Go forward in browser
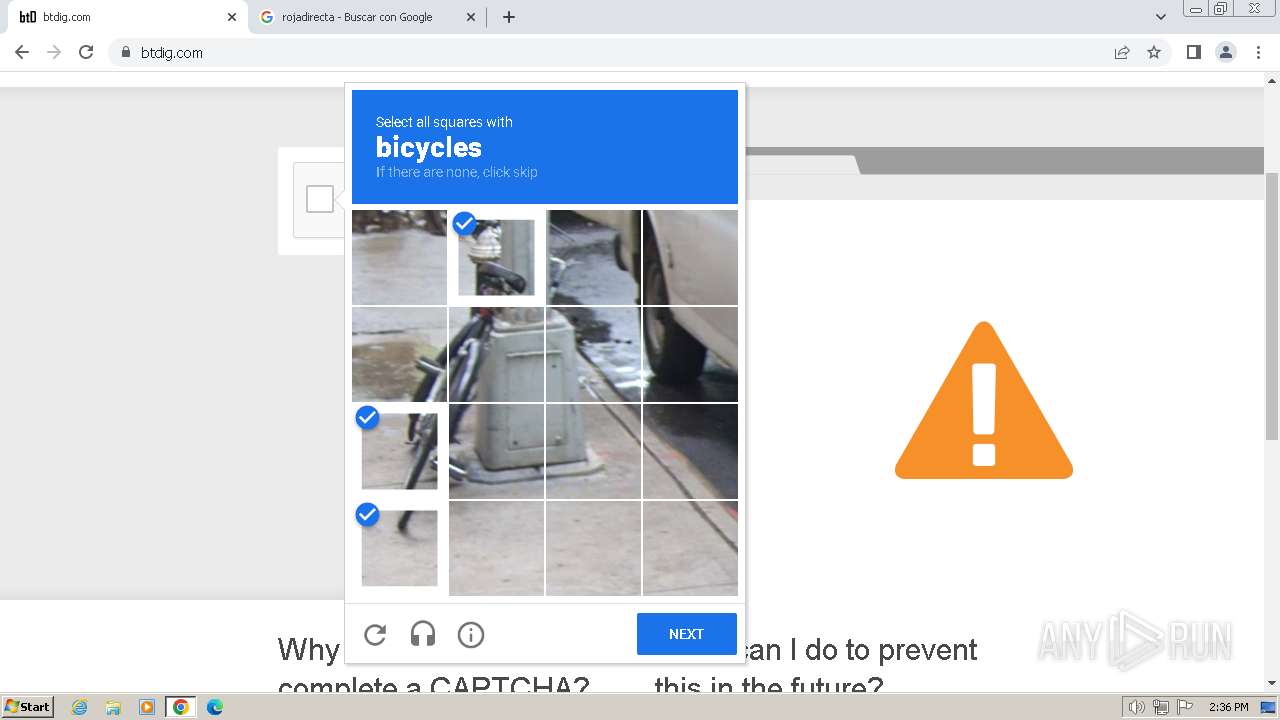 coord(54,52)
